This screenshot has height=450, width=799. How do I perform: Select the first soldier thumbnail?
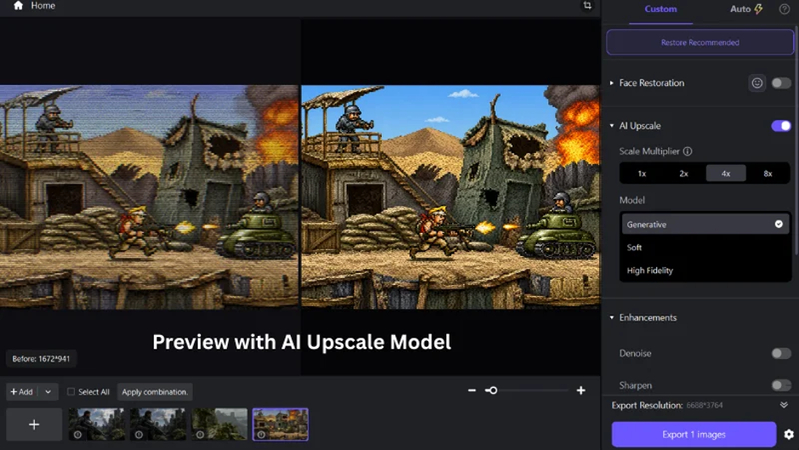[x=97, y=424]
